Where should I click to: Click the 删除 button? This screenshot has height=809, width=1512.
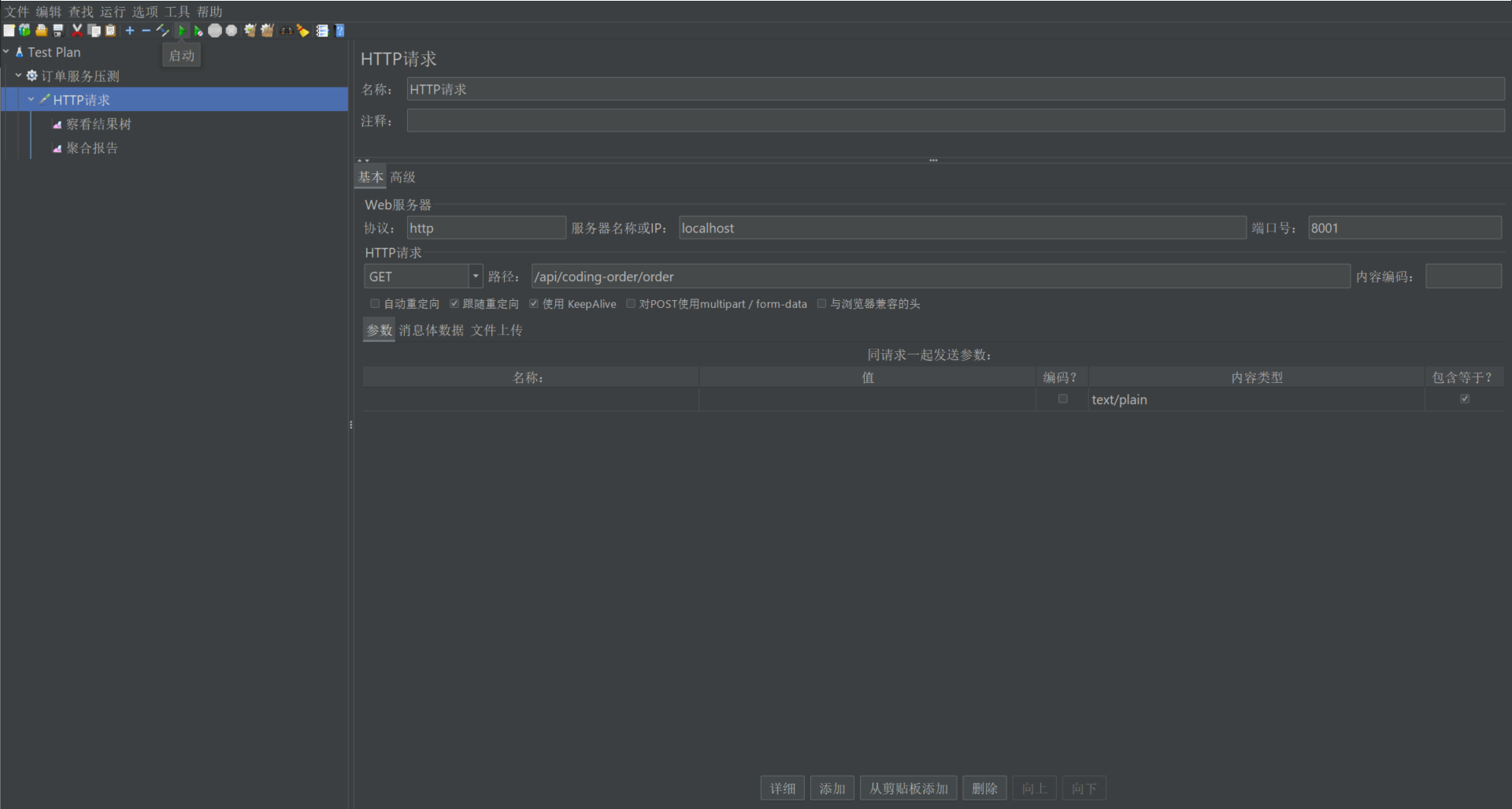[x=984, y=789]
